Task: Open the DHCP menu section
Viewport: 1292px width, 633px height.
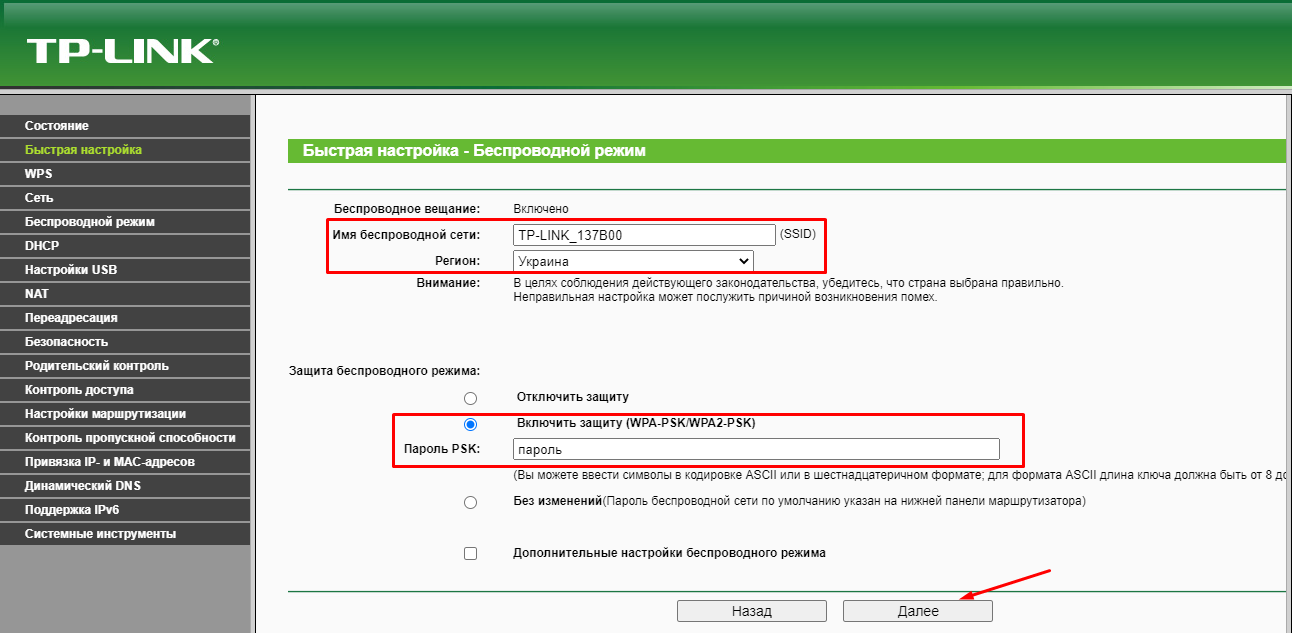Action: click(x=125, y=246)
